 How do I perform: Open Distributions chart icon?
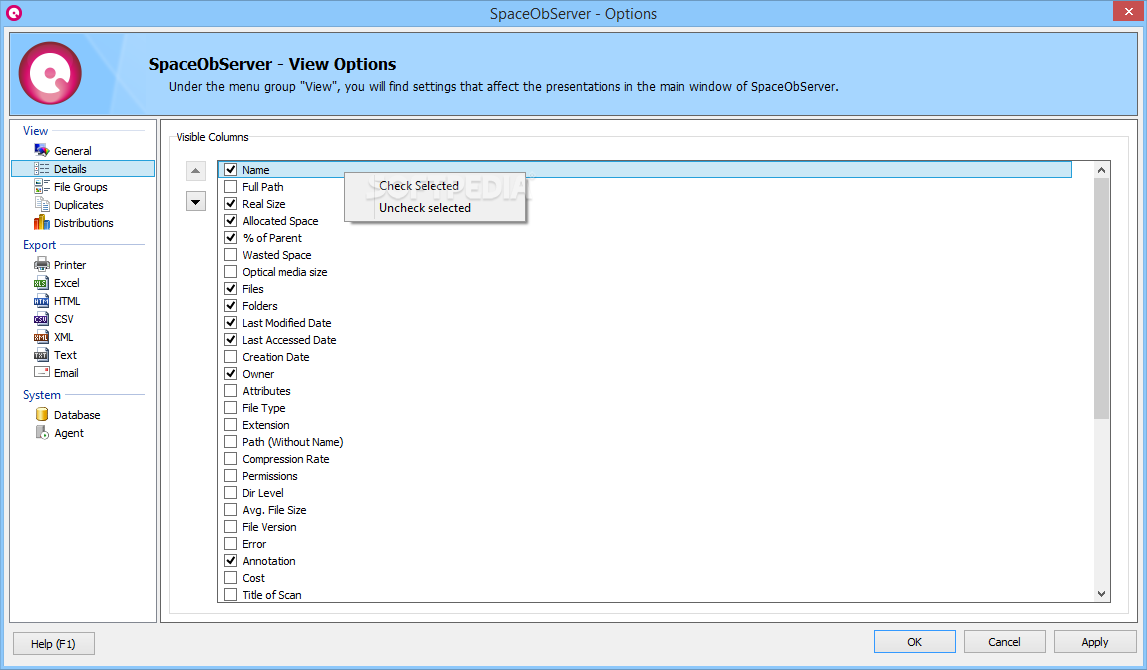point(42,223)
